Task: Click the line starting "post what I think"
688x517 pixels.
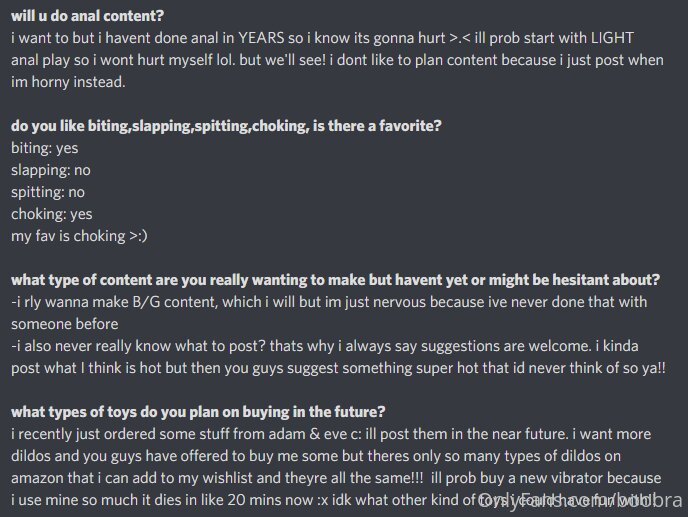Action: (338, 368)
